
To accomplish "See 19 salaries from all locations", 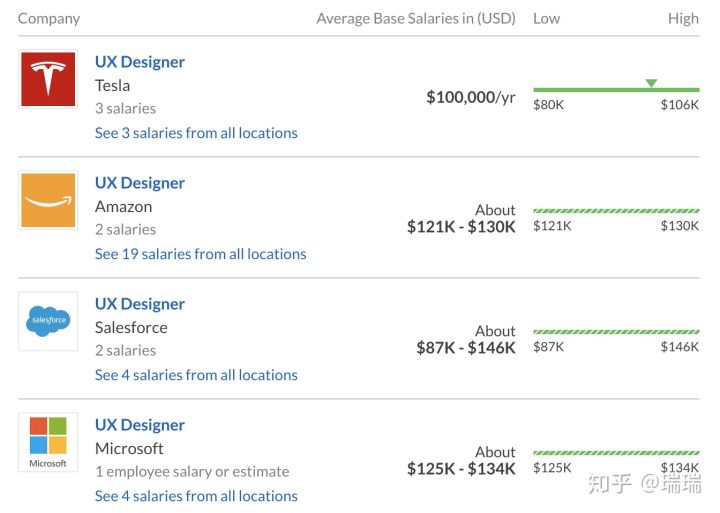I will (200, 254).
